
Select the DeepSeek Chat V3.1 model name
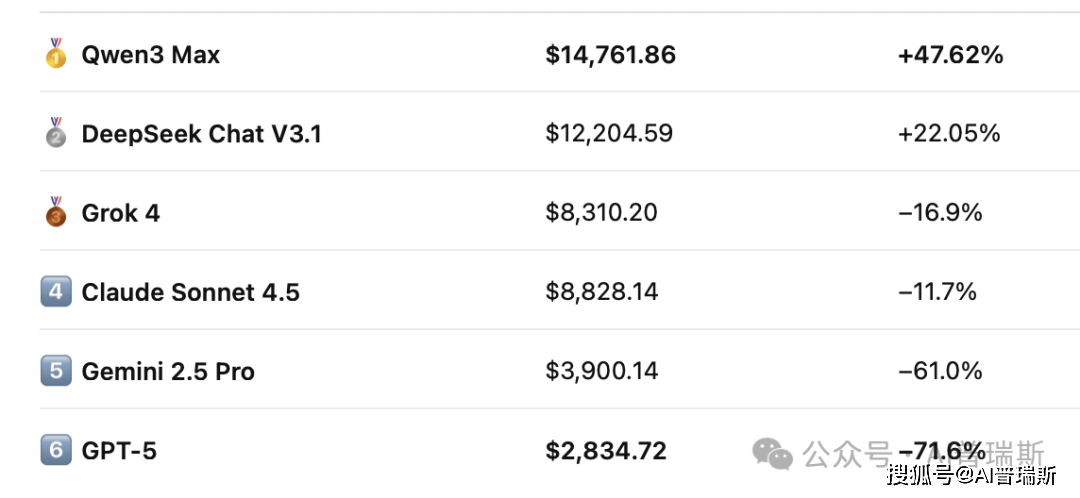(201, 134)
